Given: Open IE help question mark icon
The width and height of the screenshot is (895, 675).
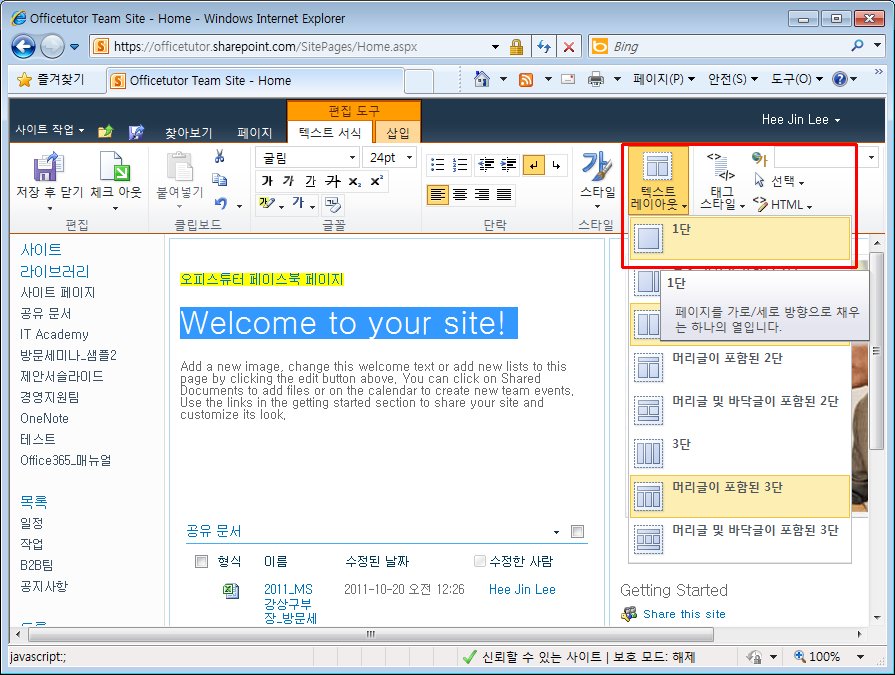Looking at the screenshot, I should pyautogui.click(x=839, y=79).
